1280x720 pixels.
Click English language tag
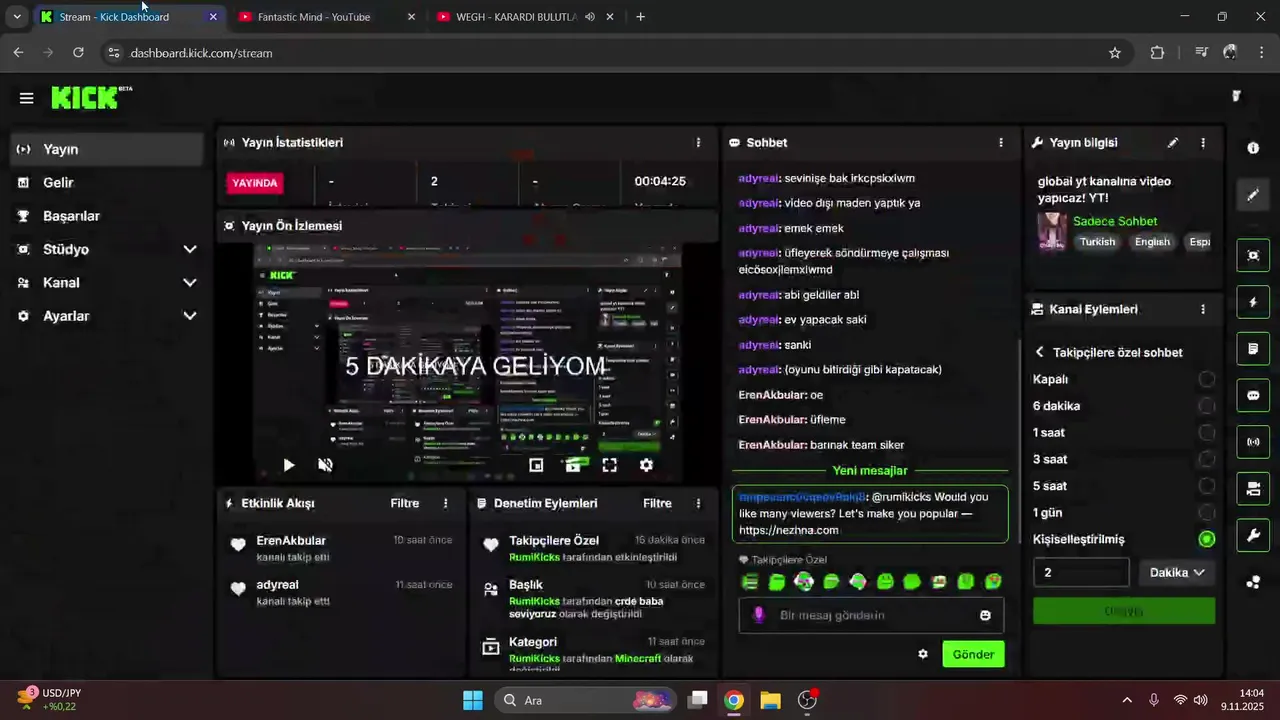coord(1152,242)
